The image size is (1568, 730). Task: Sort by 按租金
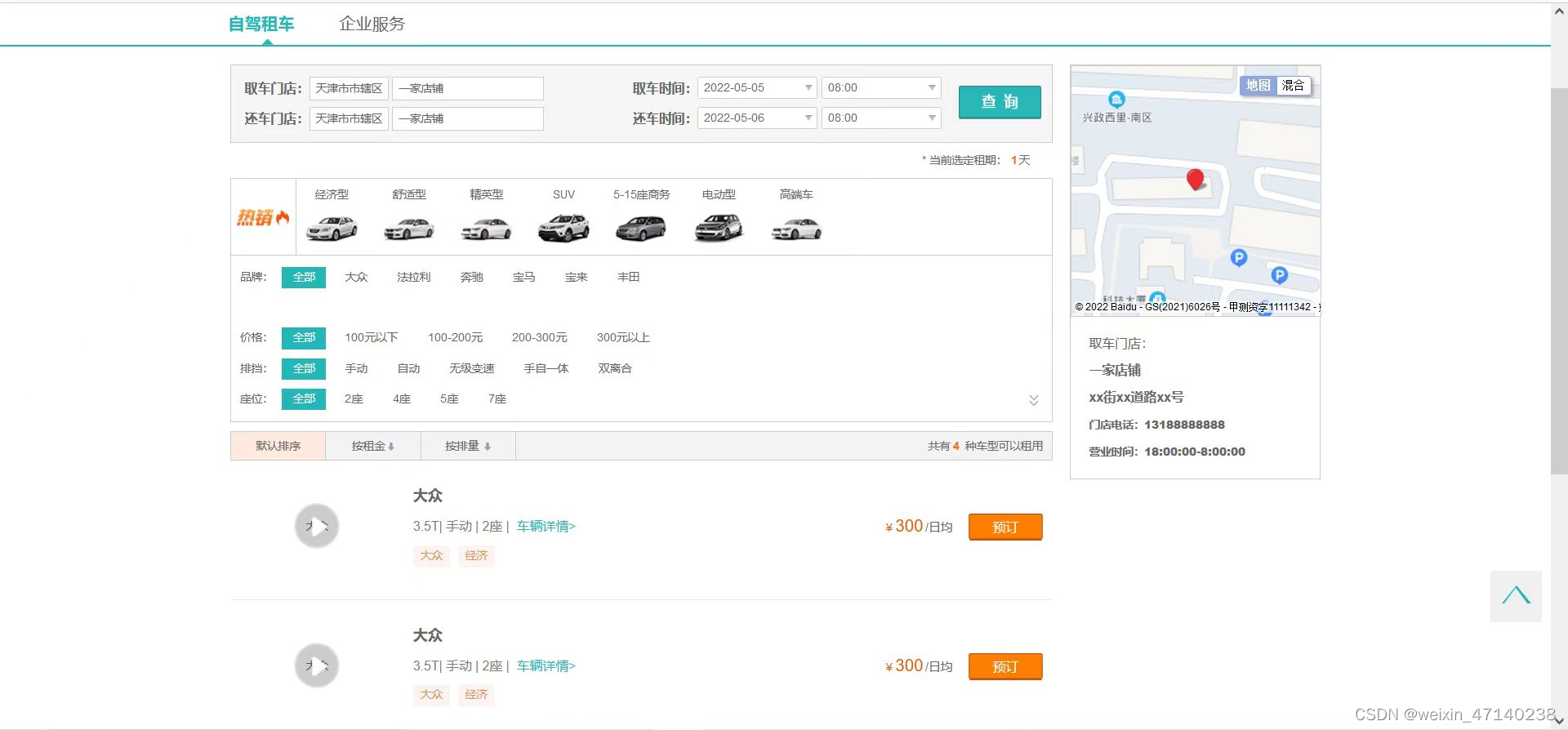click(x=373, y=446)
